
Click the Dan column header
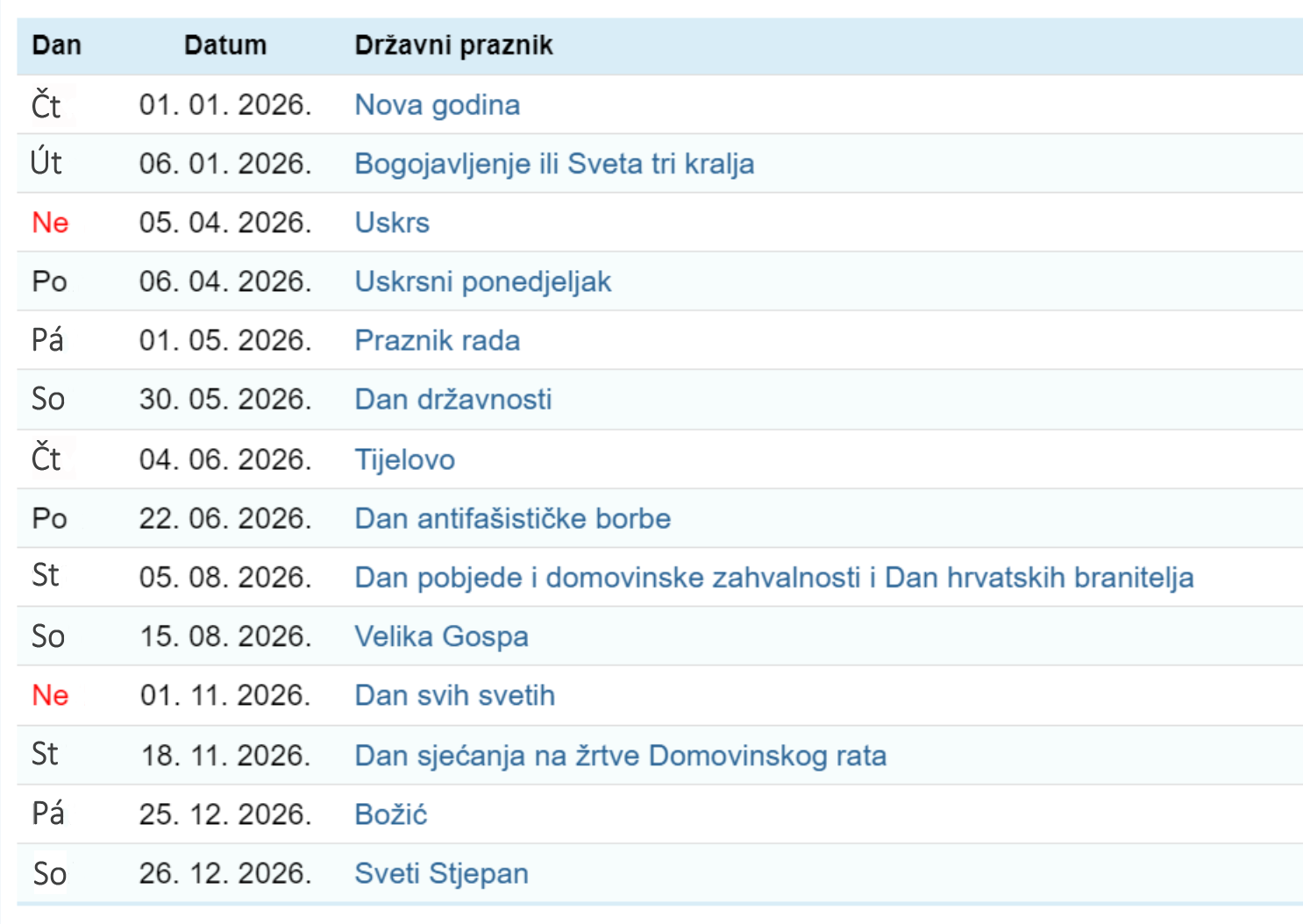point(56,46)
